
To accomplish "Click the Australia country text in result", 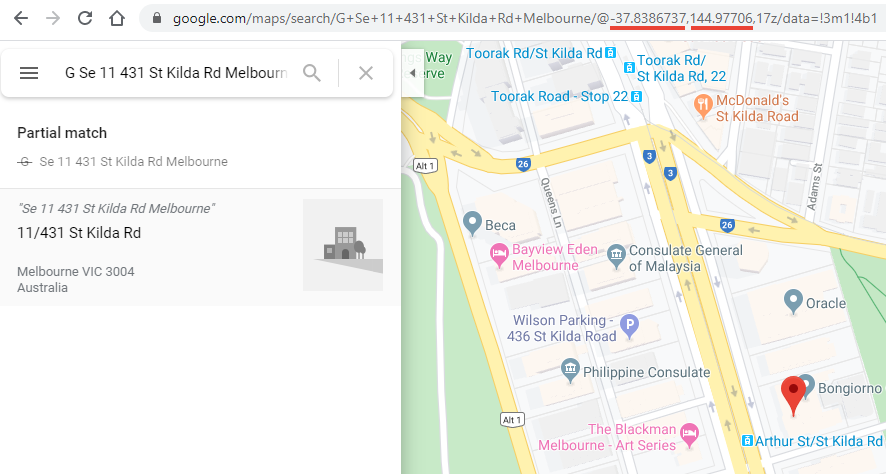I will click(42, 288).
